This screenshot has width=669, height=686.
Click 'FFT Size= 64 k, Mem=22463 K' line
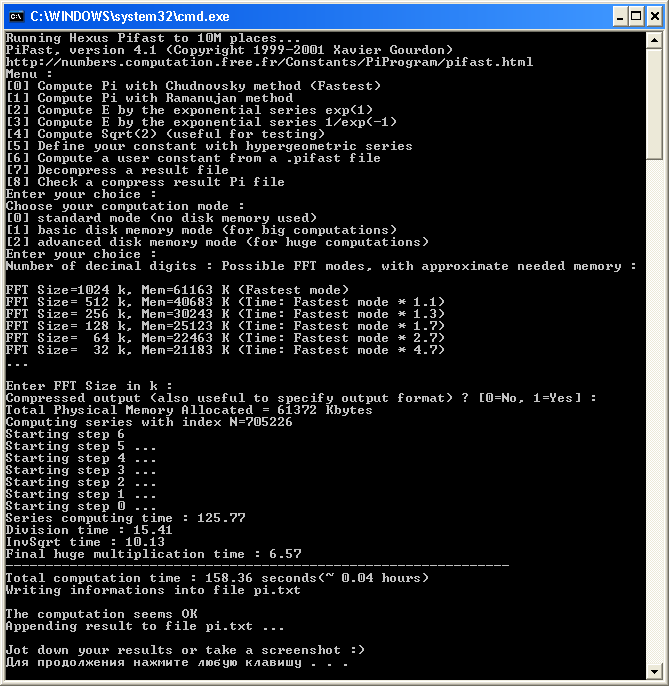[x=225, y=338]
